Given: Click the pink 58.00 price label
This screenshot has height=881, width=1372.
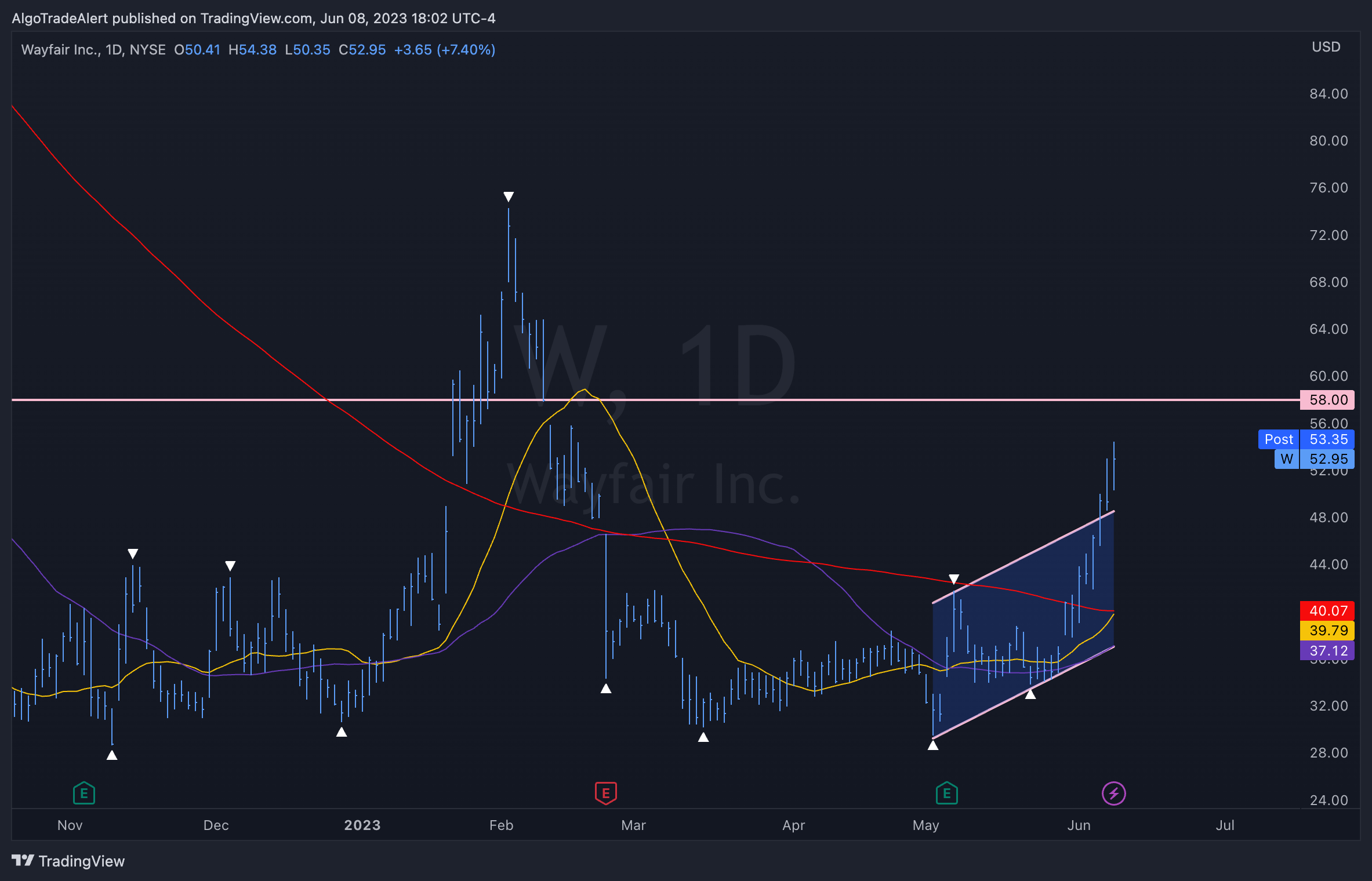Looking at the screenshot, I should [x=1328, y=399].
